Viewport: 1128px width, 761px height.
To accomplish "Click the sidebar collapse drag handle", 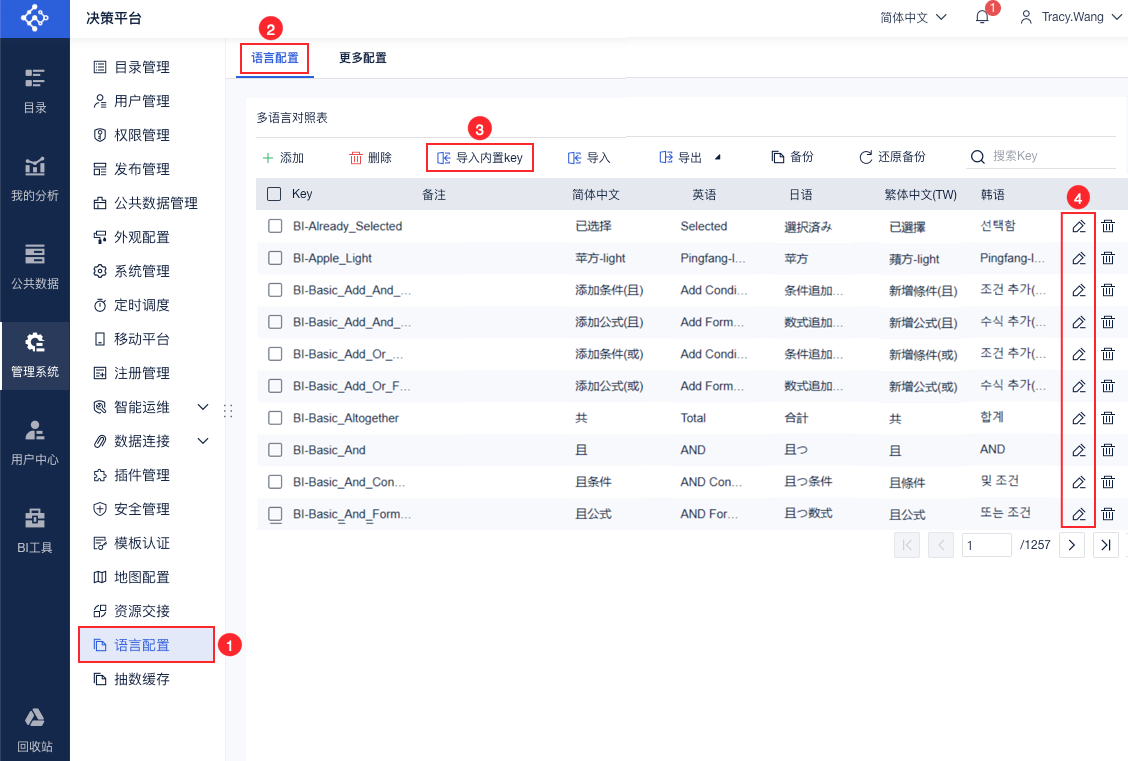I will (228, 411).
